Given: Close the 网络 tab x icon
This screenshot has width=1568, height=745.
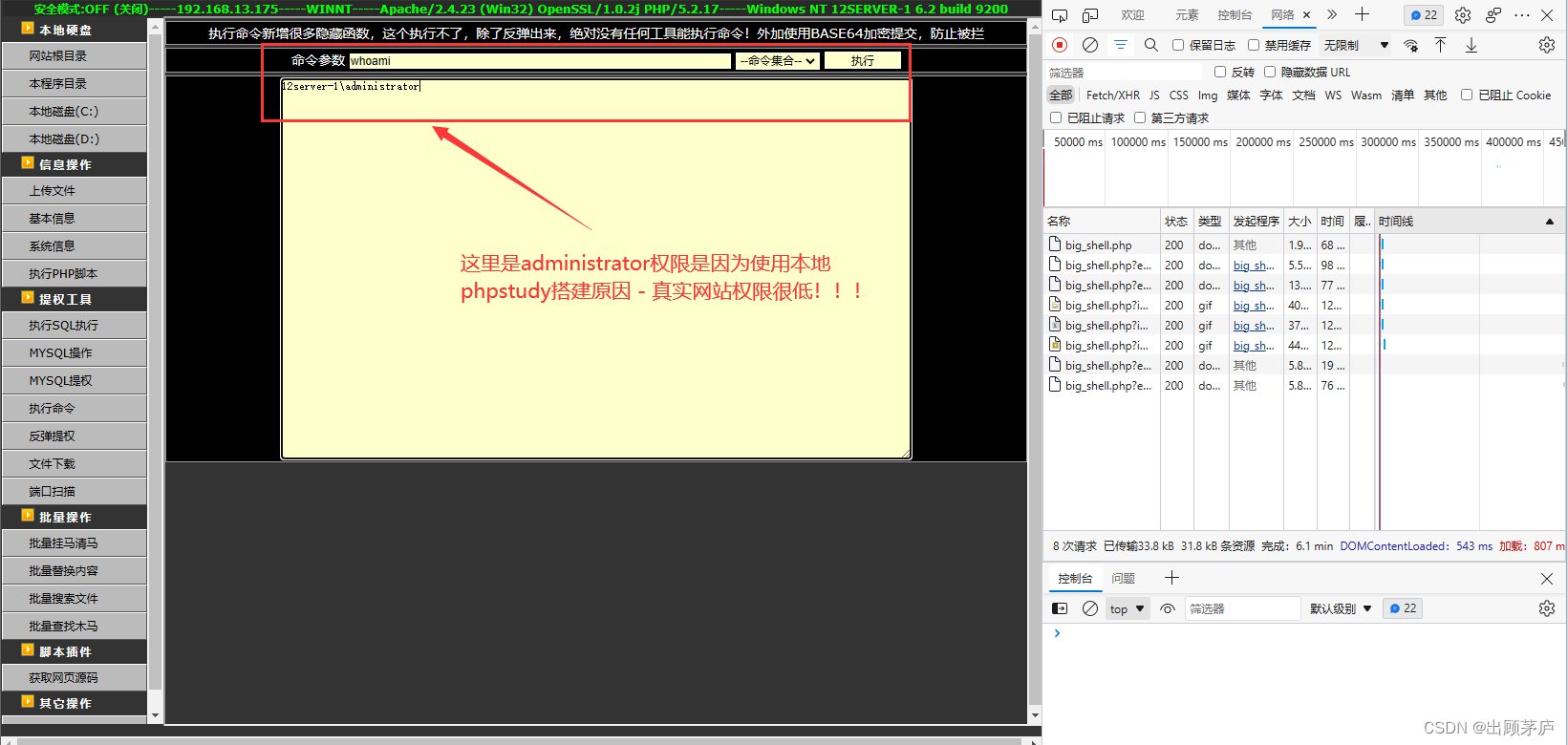Looking at the screenshot, I should click(x=1306, y=15).
